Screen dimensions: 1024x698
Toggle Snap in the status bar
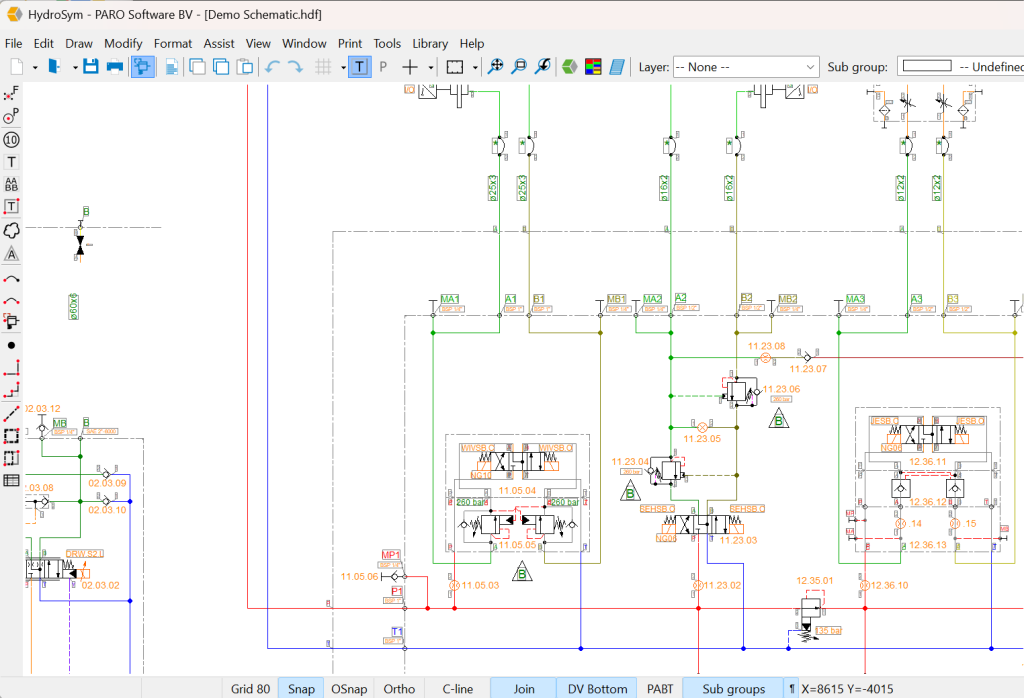[302, 689]
